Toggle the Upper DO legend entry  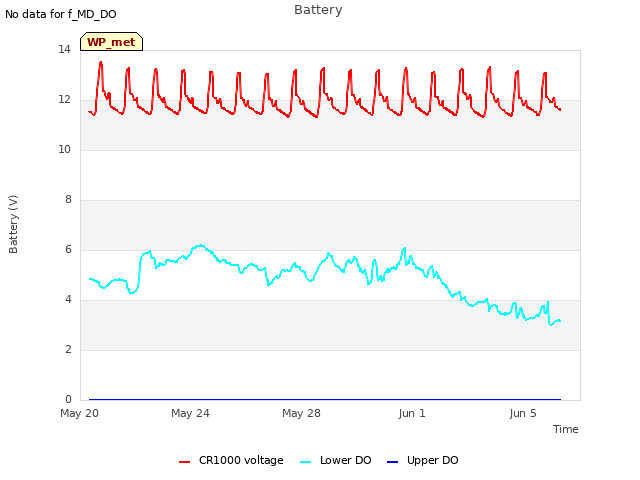(x=422, y=460)
